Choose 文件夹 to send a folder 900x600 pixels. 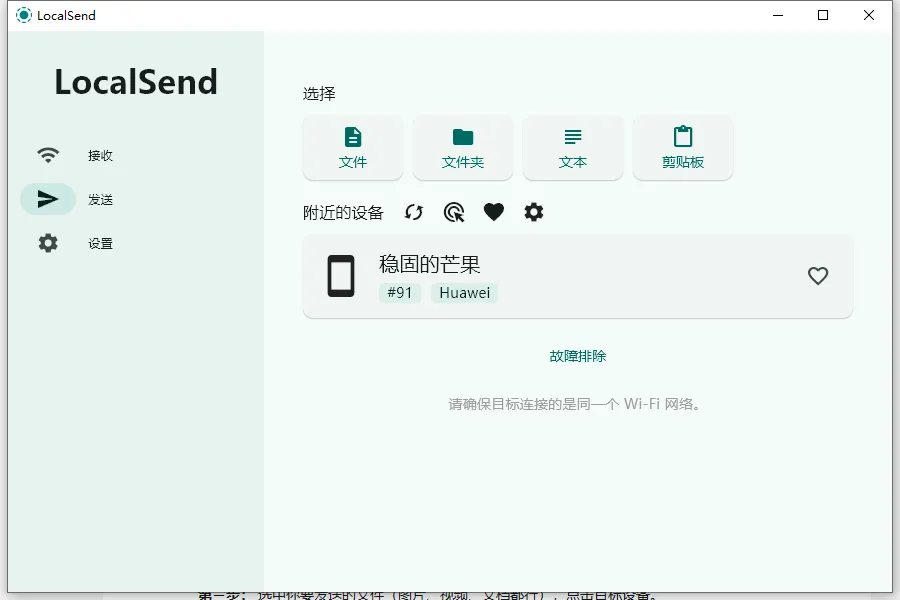[463, 148]
